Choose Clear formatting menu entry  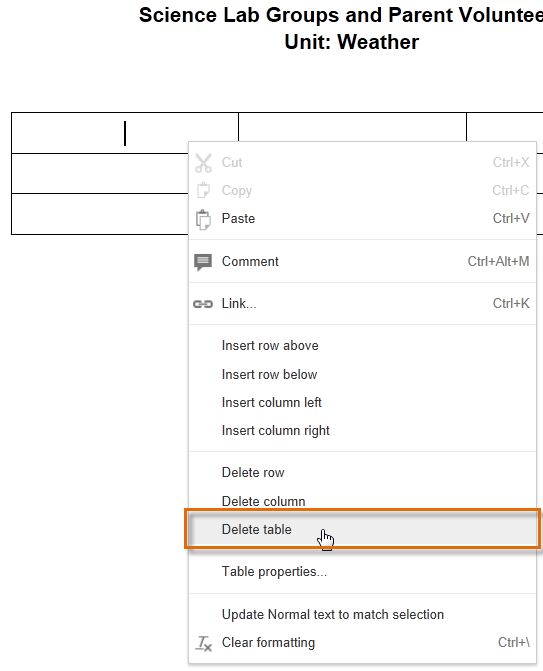click(362, 643)
